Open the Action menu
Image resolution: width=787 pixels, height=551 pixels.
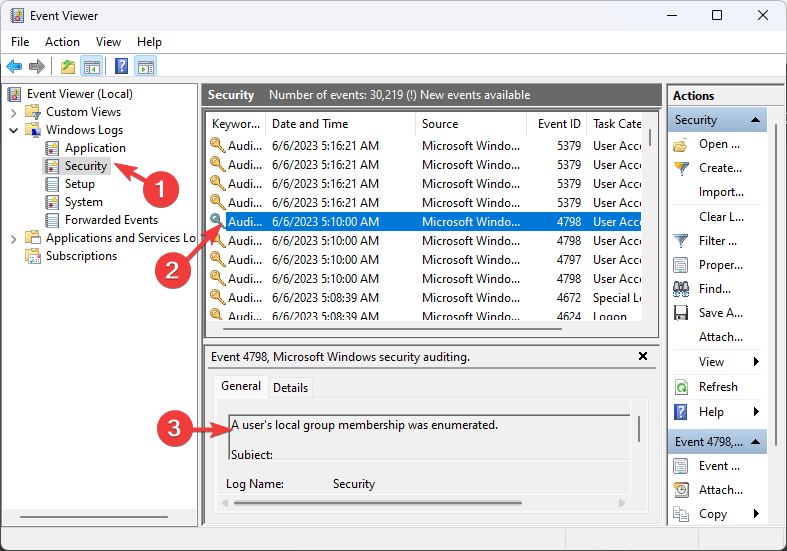(x=62, y=42)
